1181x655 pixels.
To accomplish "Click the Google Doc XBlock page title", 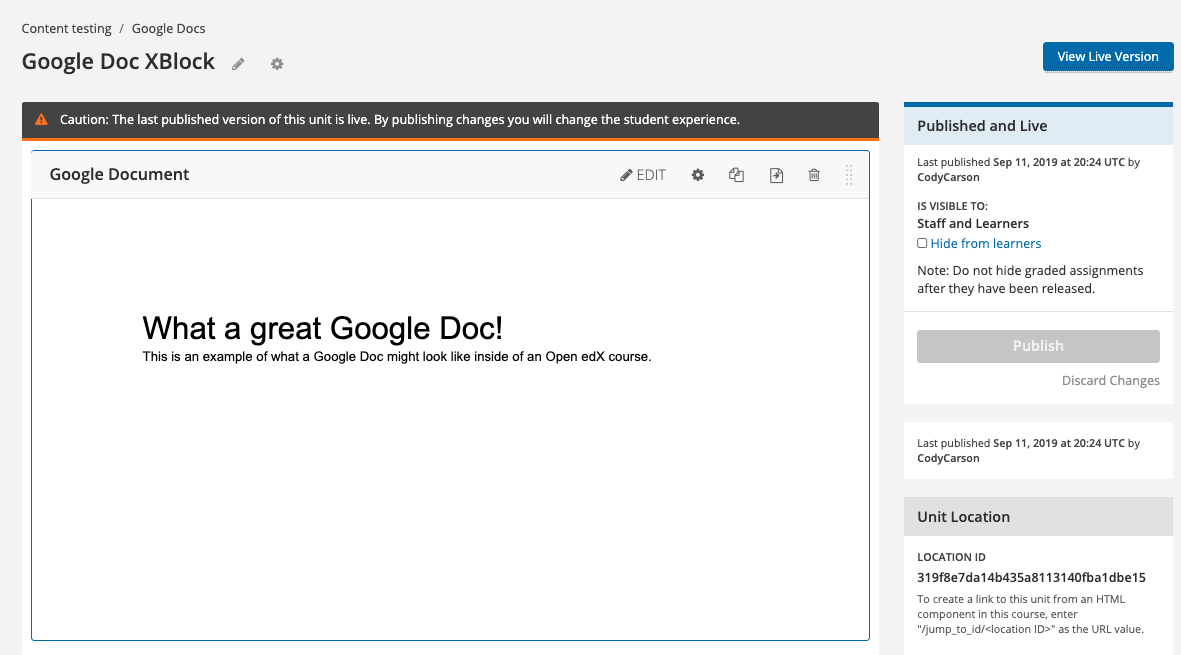I will tap(118, 61).
